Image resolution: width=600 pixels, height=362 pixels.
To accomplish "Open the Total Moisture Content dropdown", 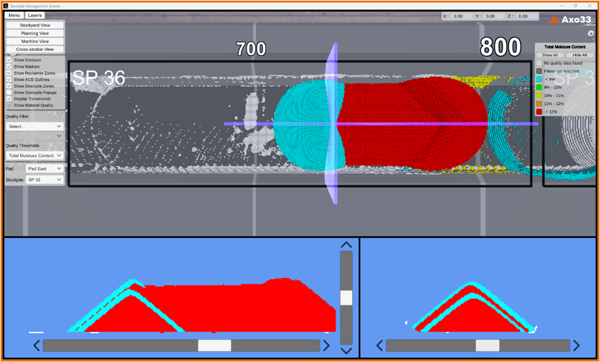I will click(35, 155).
